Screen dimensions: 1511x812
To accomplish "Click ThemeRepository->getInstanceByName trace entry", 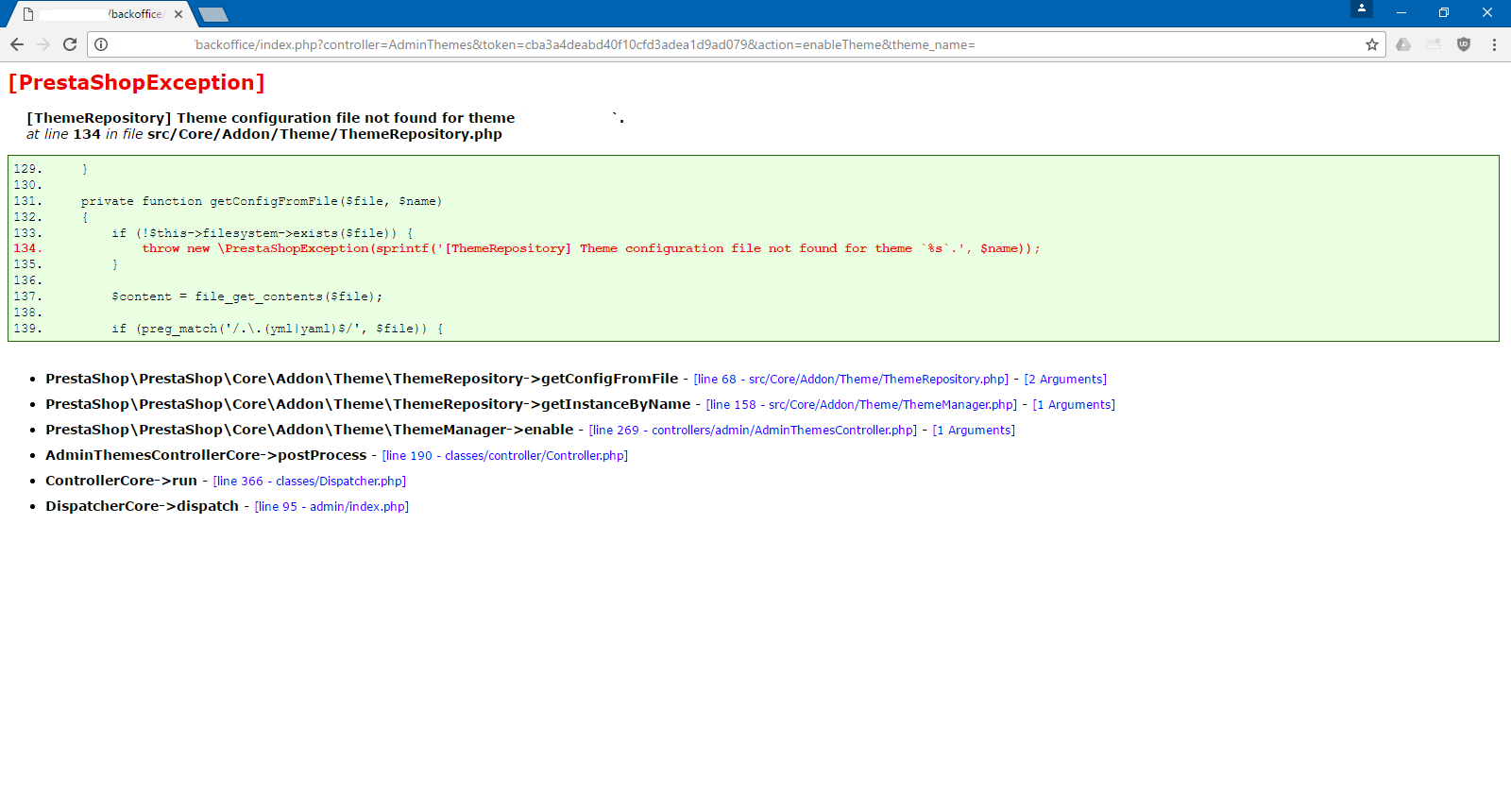I will 368,404.
